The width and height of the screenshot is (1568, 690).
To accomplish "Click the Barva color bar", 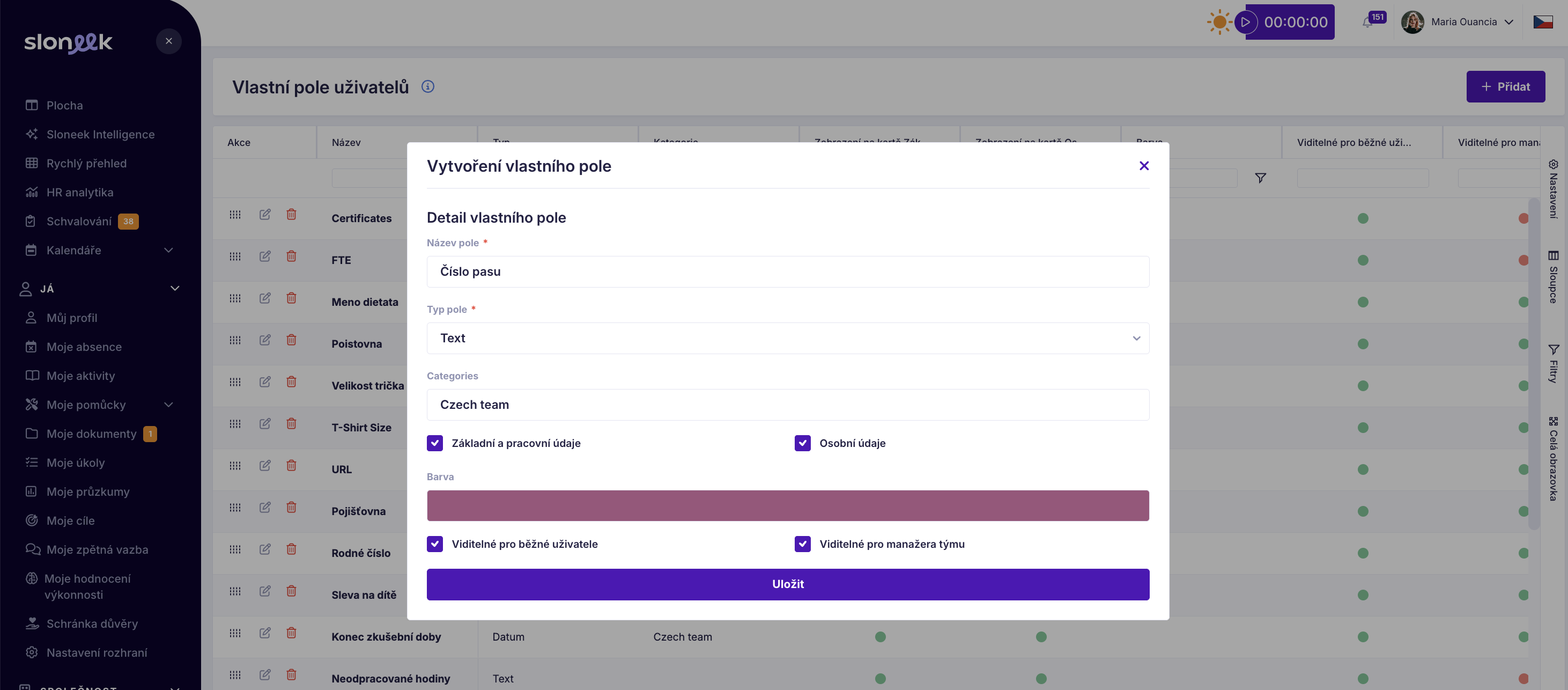I will 788,505.
